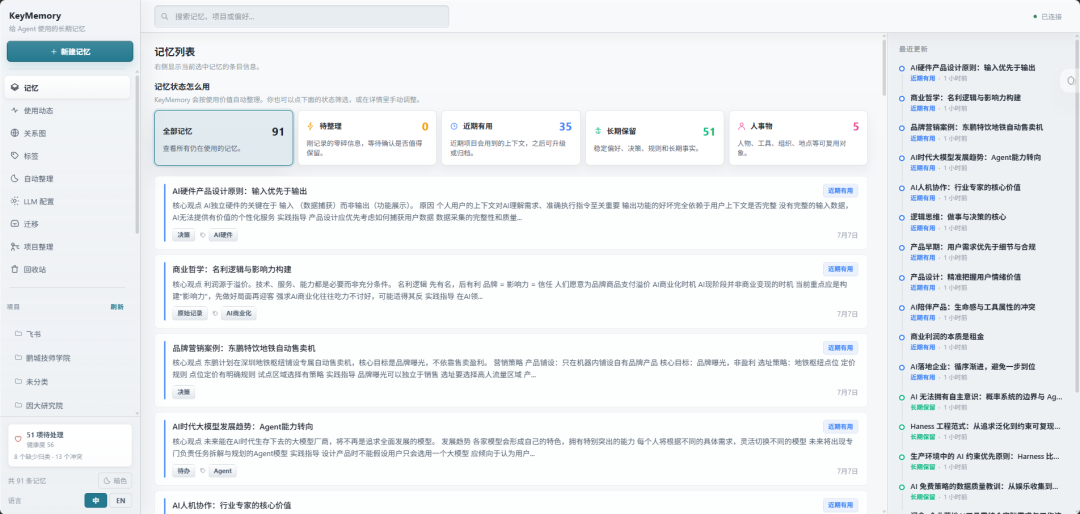Click the 迁移 box icon
The width and height of the screenshot is (1080, 514).
point(15,224)
